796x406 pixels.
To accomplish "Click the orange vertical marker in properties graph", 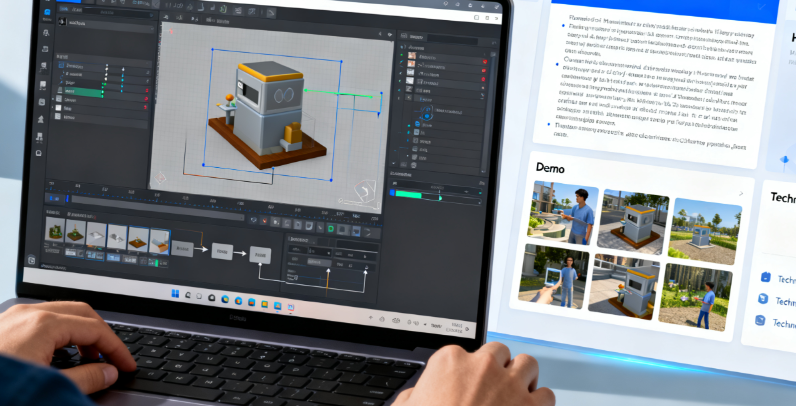I will click(327, 282).
